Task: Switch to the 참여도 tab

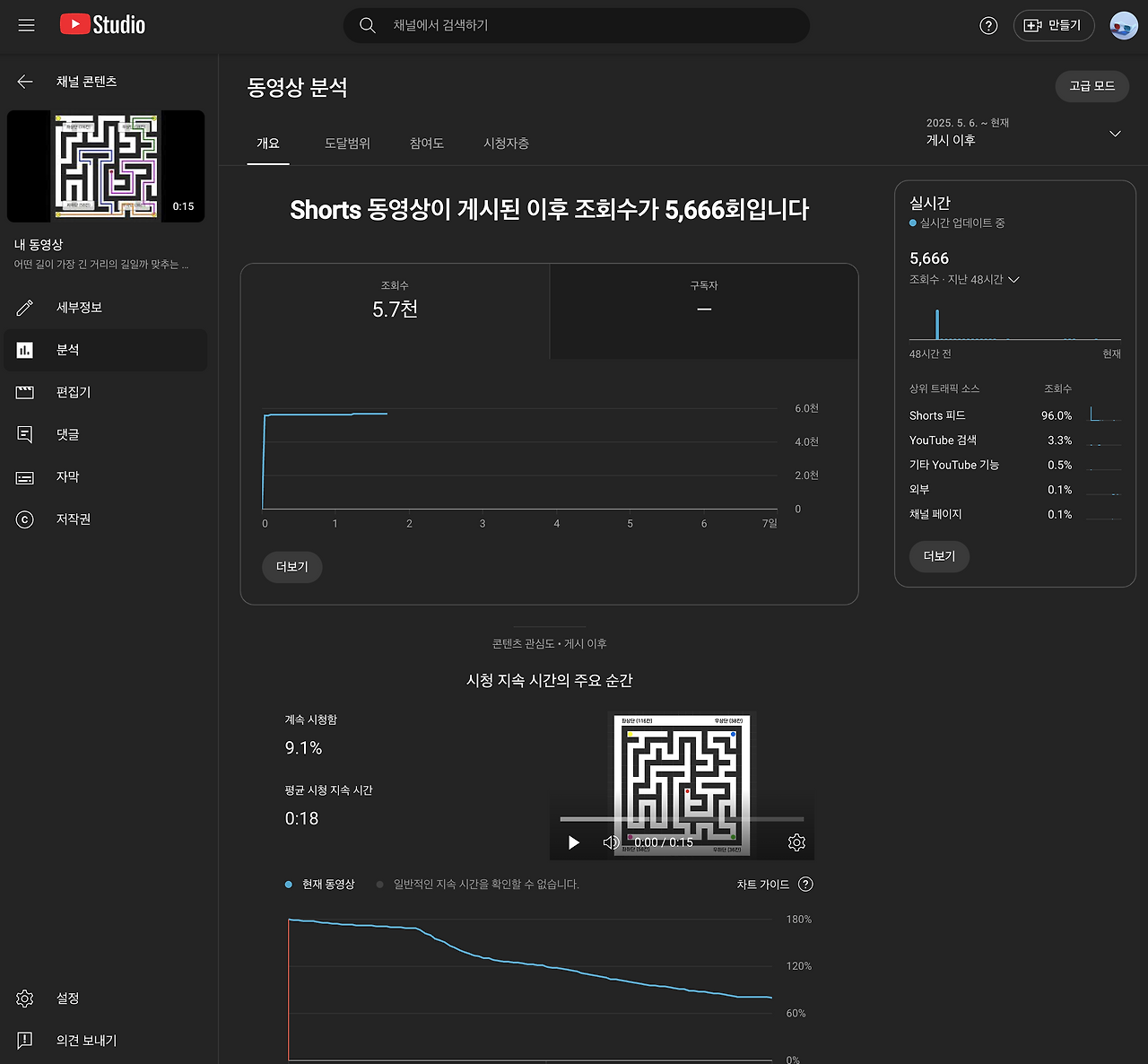Action: pos(426,144)
